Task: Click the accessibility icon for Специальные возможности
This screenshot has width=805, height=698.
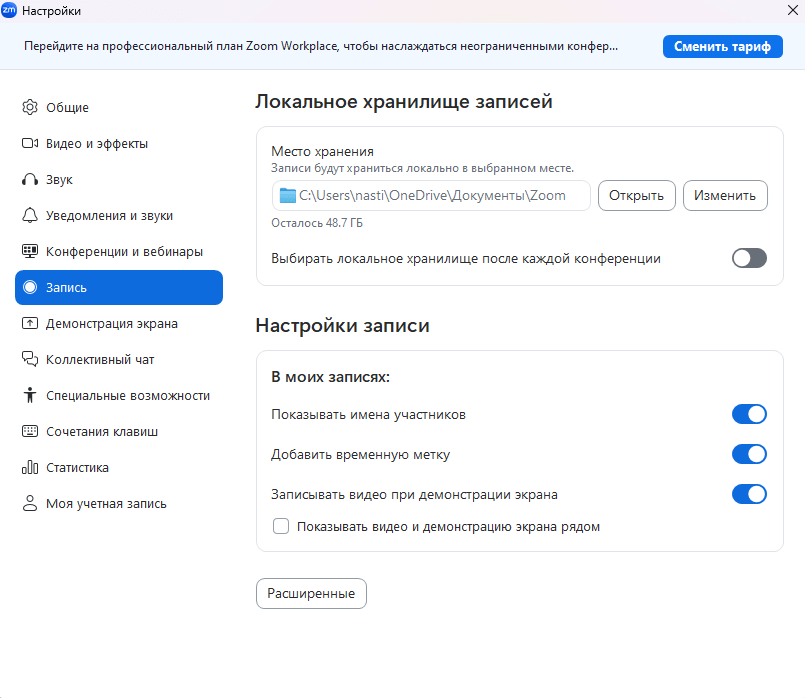Action: click(30, 396)
